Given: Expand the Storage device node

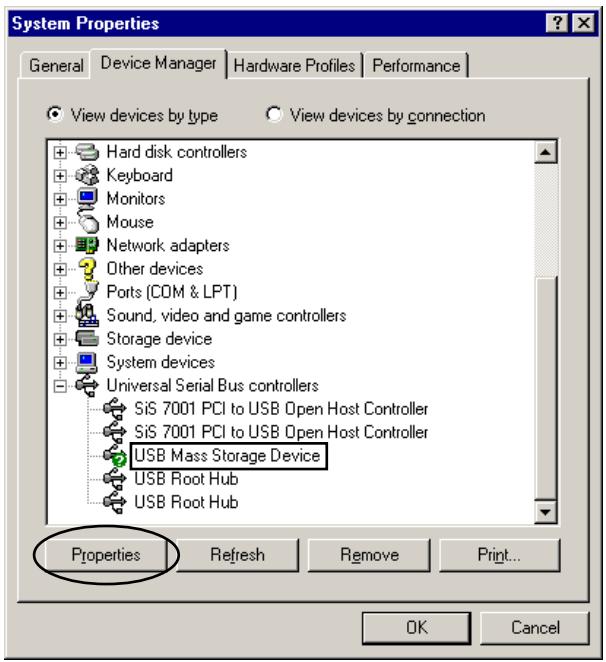Looking at the screenshot, I should pos(60,339).
